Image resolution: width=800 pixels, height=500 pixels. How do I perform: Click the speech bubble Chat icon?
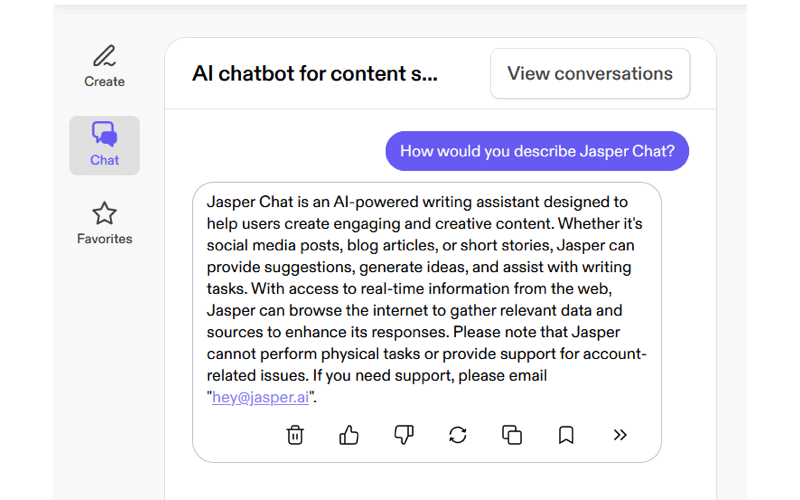pos(104,134)
